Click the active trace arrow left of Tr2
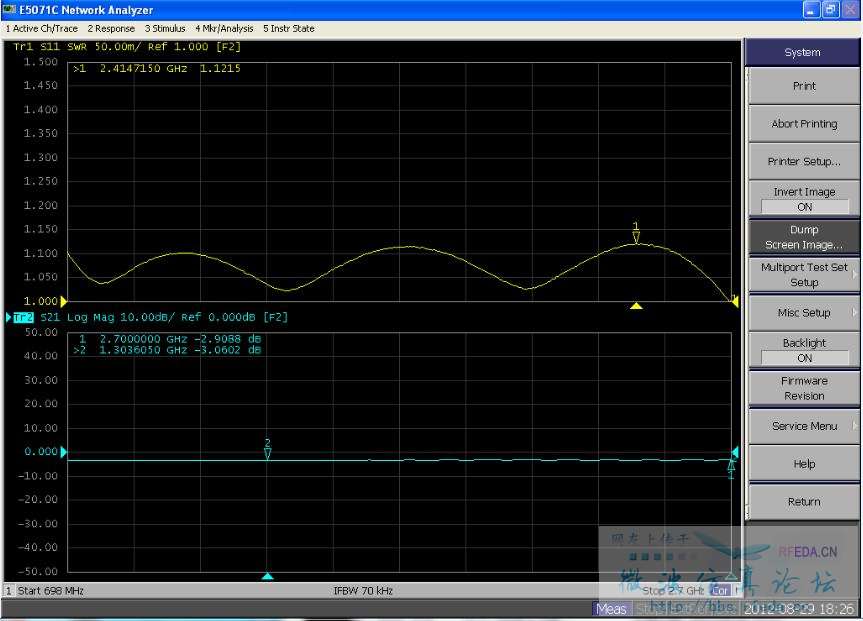The width and height of the screenshot is (863, 621). pos(8,317)
